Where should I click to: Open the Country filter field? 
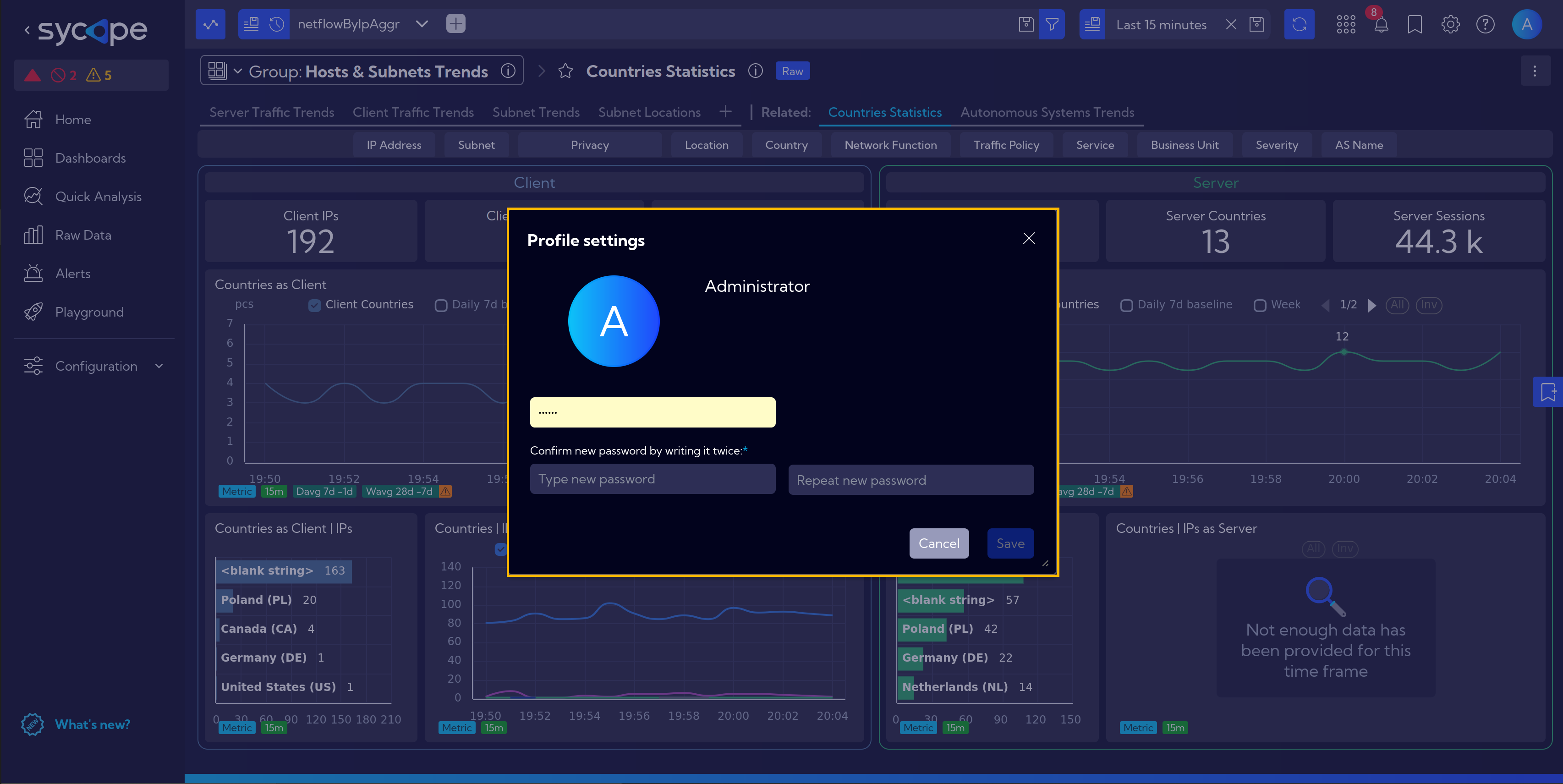(786, 145)
